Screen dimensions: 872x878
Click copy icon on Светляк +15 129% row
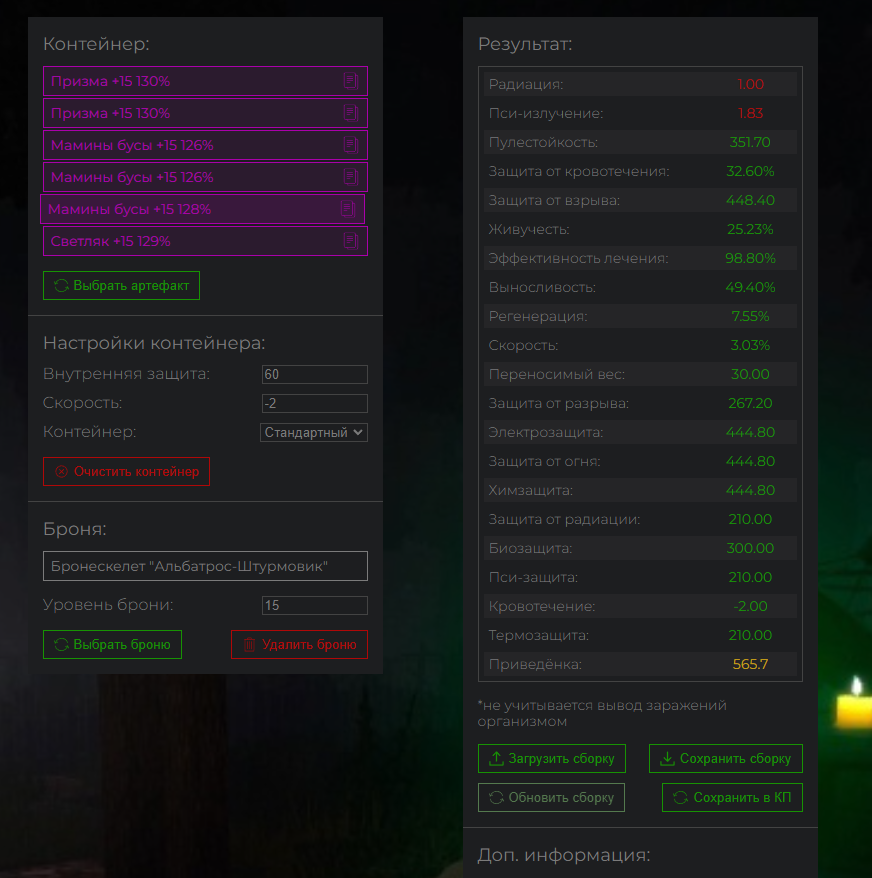(351, 241)
